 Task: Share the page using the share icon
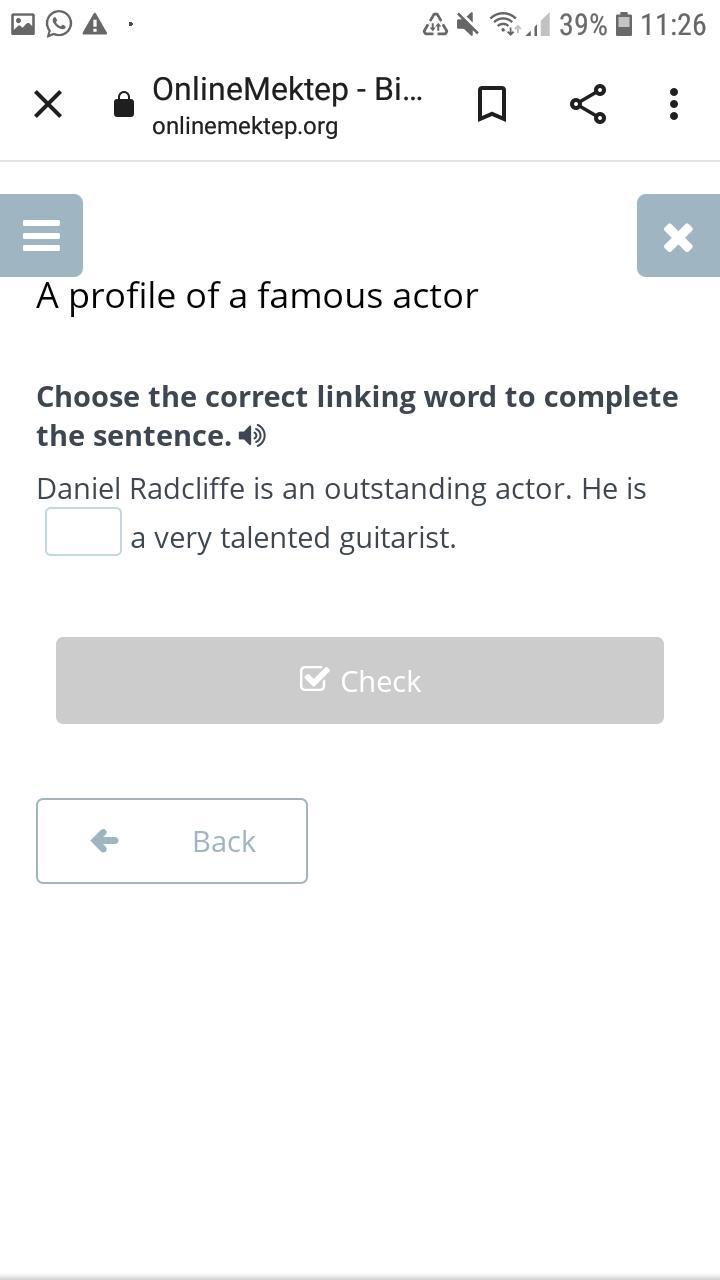tap(588, 104)
